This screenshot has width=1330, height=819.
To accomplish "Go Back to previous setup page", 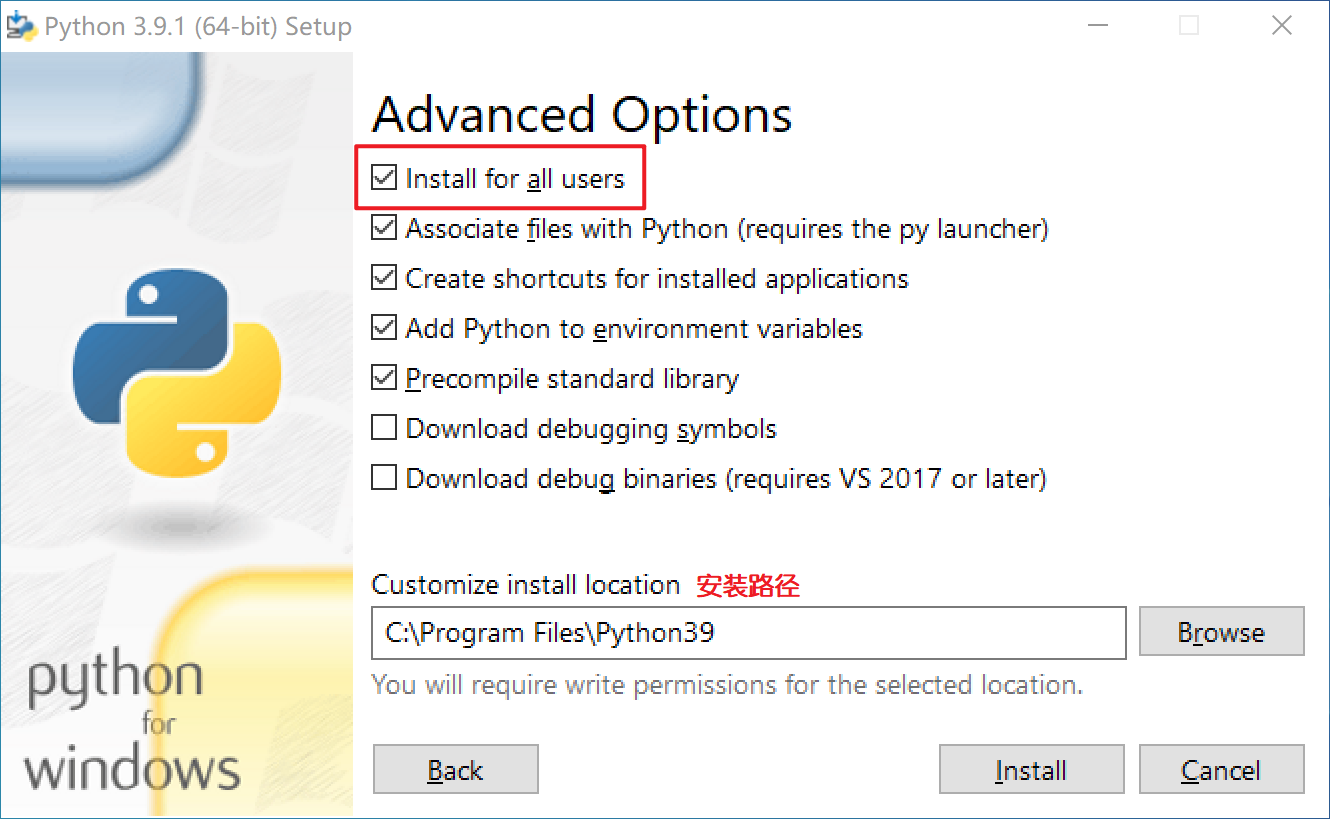I will point(456,770).
